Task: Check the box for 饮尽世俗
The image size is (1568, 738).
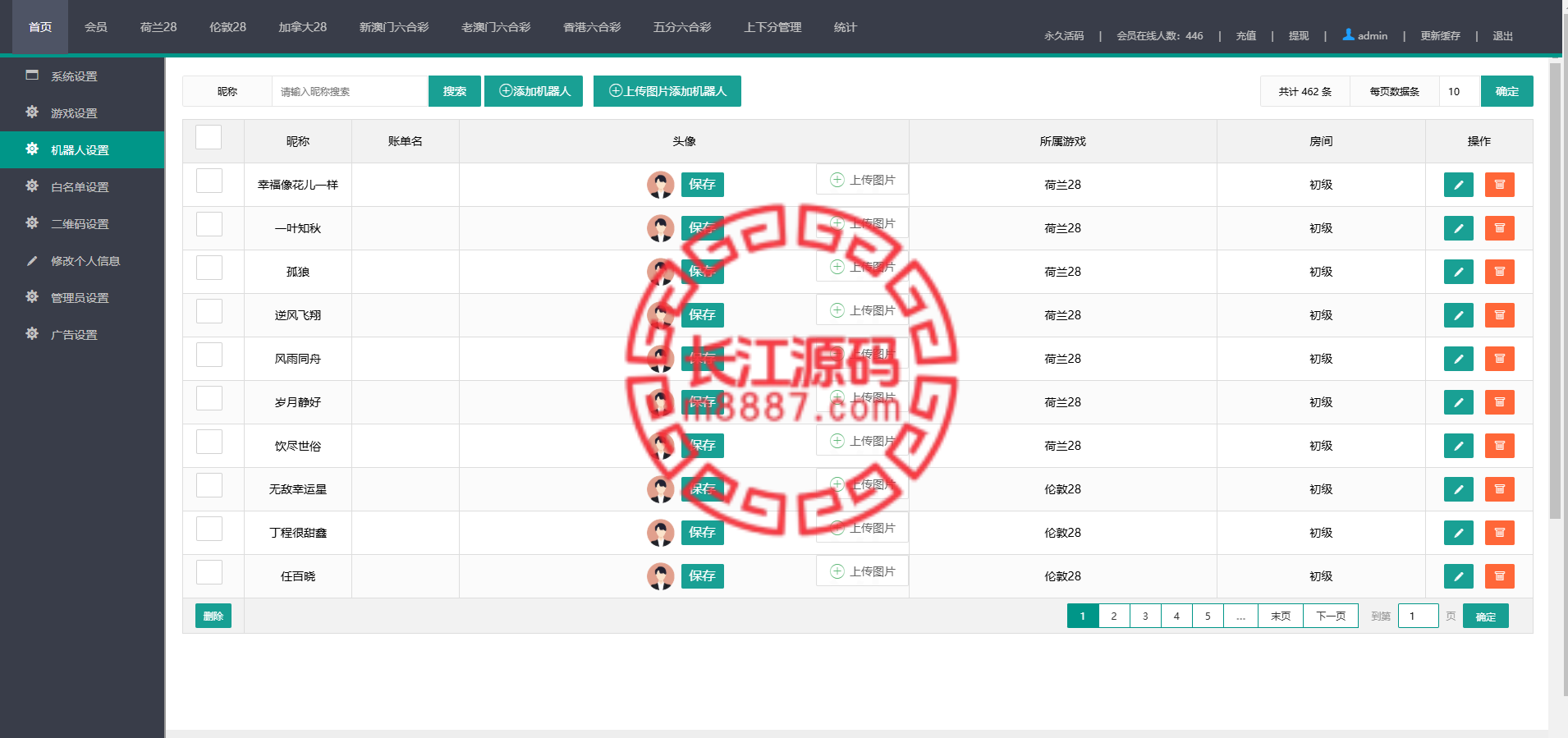Action: [x=209, y=442]
